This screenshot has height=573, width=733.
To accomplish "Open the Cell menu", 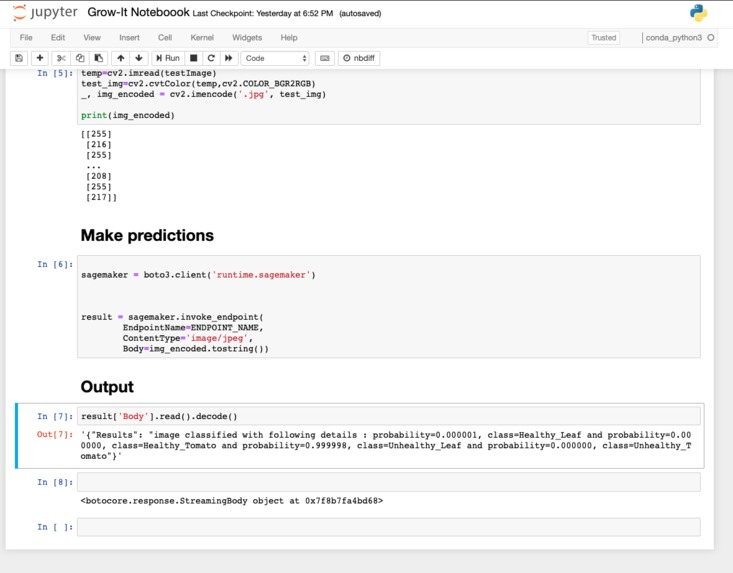I will pos(165,37).
